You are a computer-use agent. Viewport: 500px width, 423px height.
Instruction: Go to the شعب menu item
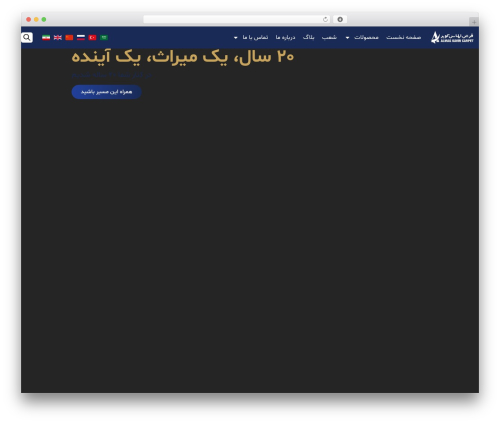coord(329,37)
